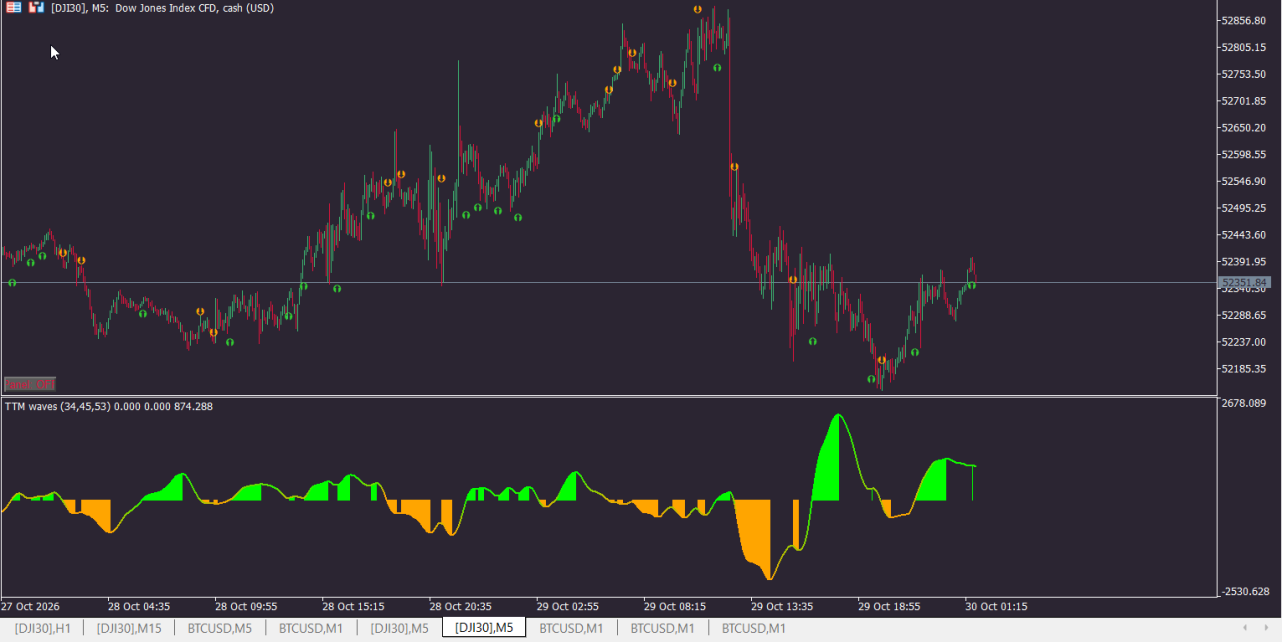The height and width of the screenshot is (642, 1282).
Task: Click the Depth of Market icon
Action: point(36,7)
